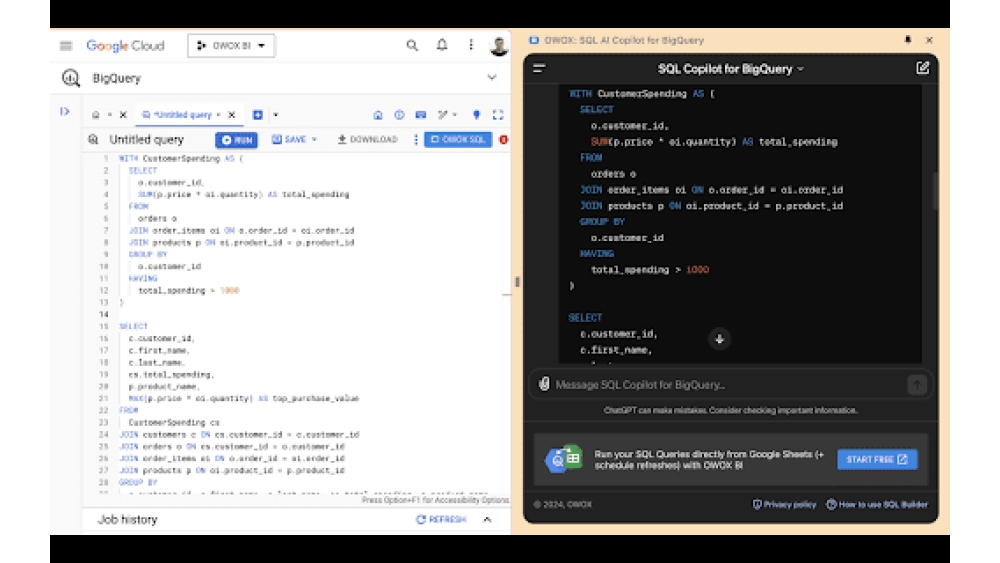
Task: Refresh the Job history
Action: [441, 520]
